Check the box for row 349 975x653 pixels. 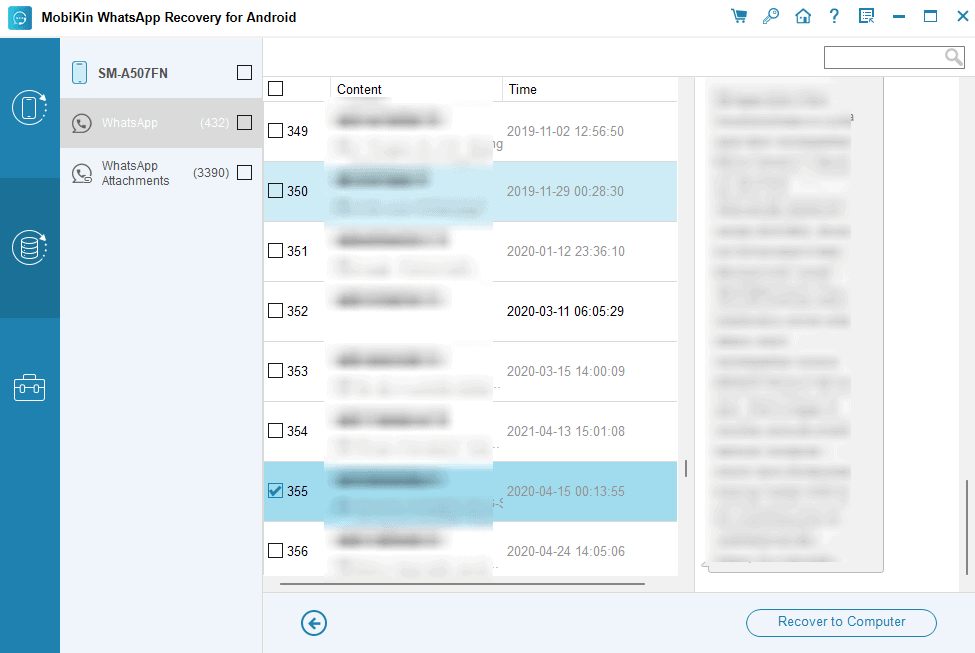pyautogui.click(x=275, y=131)
